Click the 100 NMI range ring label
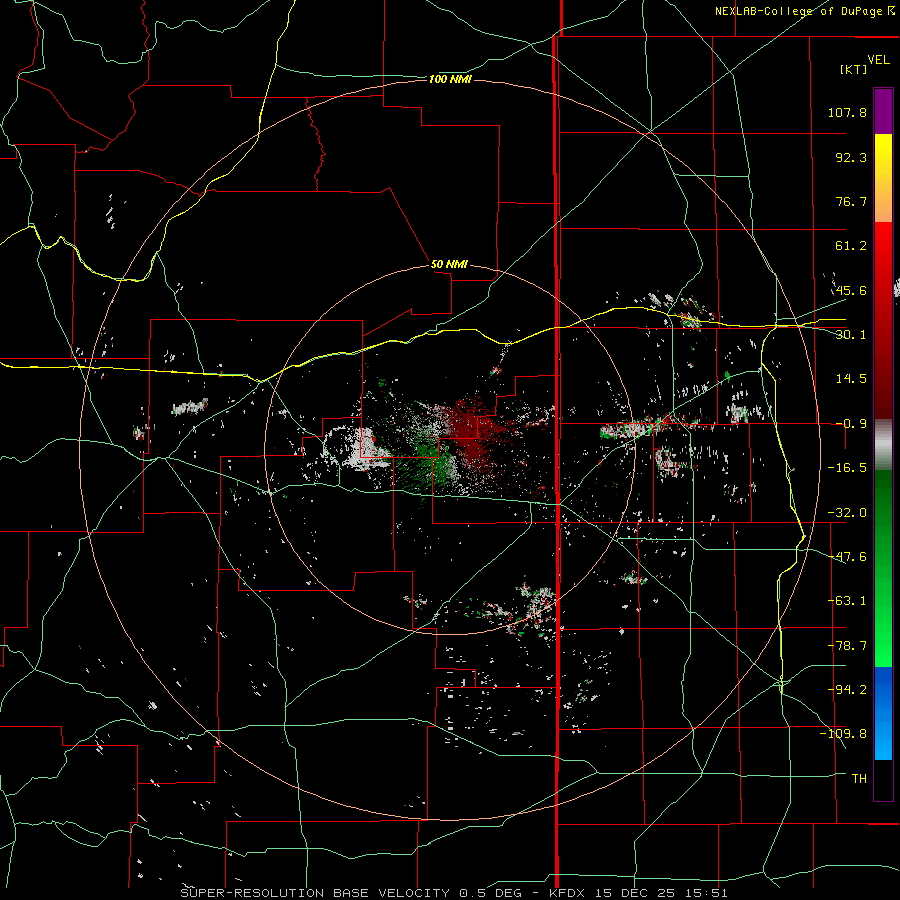 pyautogui.click(x=450, y=79)
